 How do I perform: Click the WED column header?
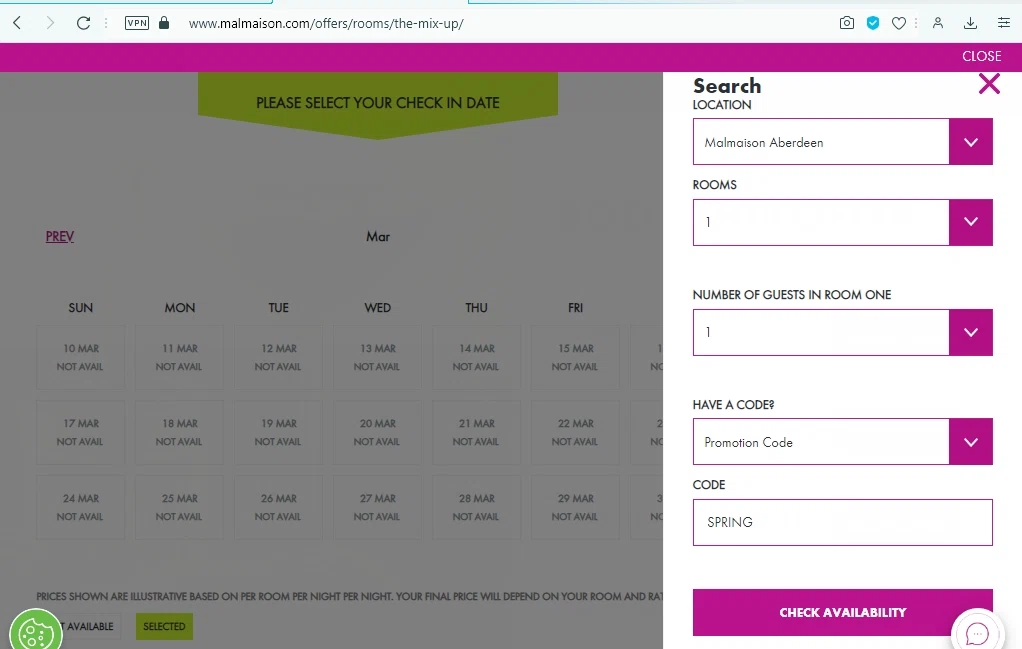coord(377,308)
